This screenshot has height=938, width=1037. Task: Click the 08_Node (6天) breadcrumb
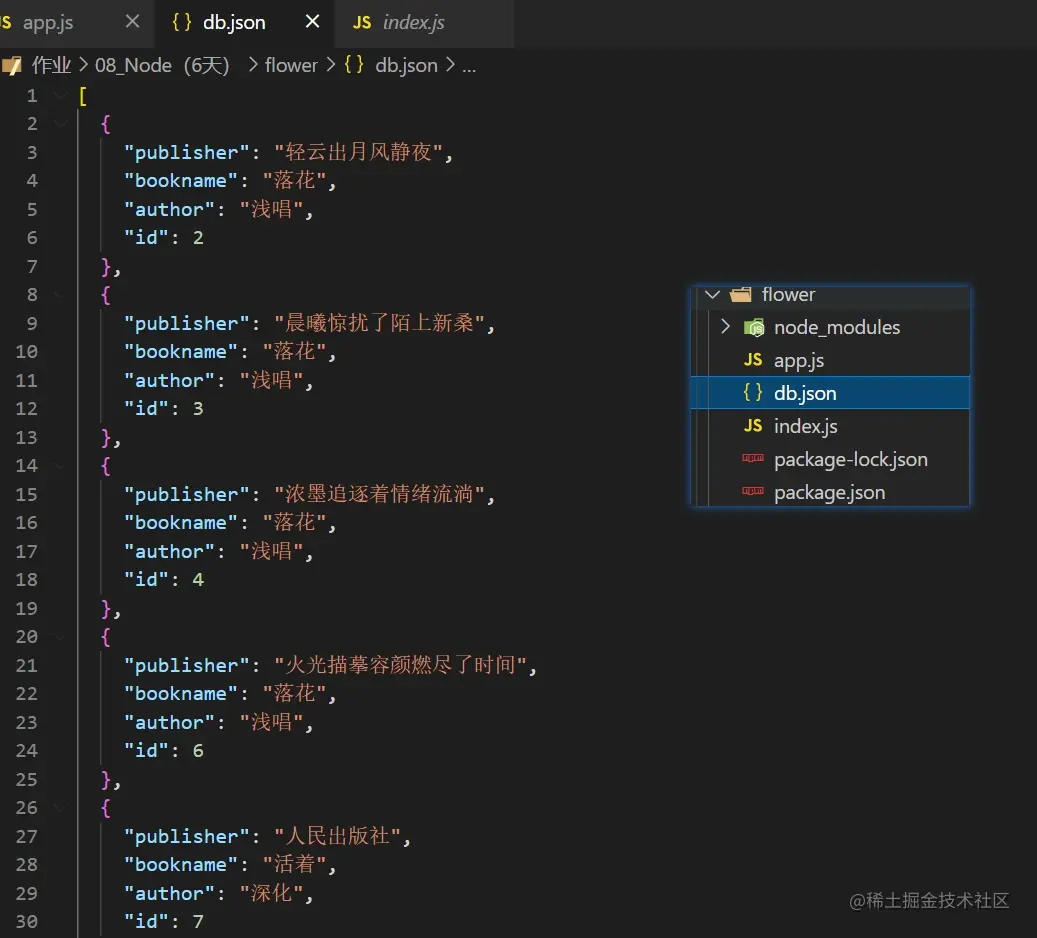[x=162, y=65]
